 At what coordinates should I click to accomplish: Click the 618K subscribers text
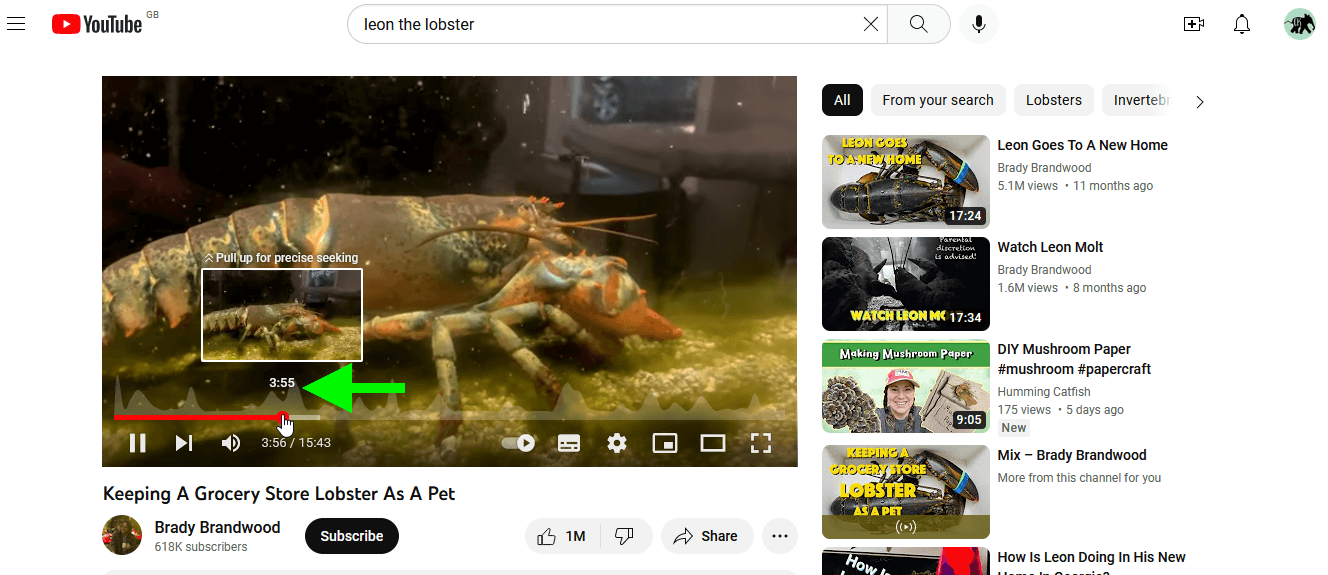[x=201, y=547]
